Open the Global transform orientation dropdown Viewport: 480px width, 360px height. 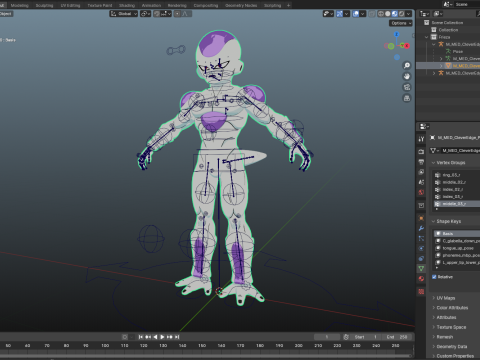click(x=124, y=14)
